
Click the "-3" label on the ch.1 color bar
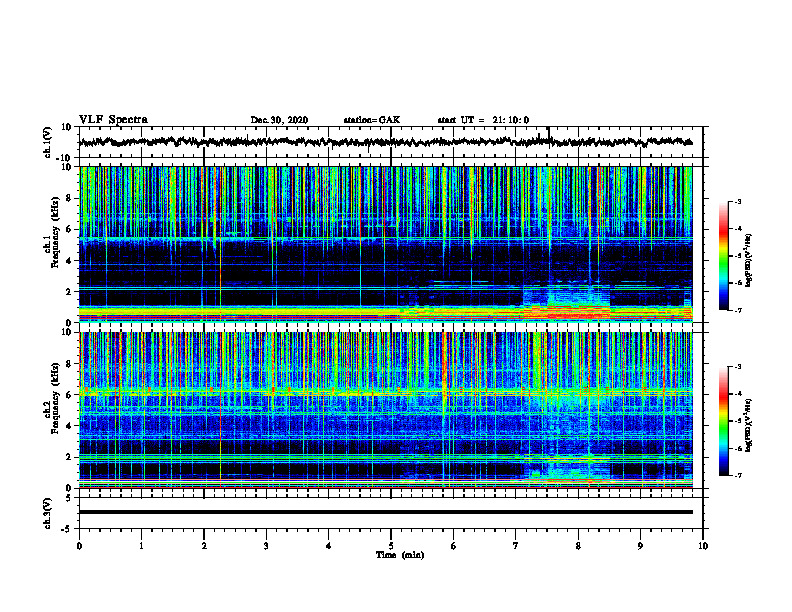737,201
